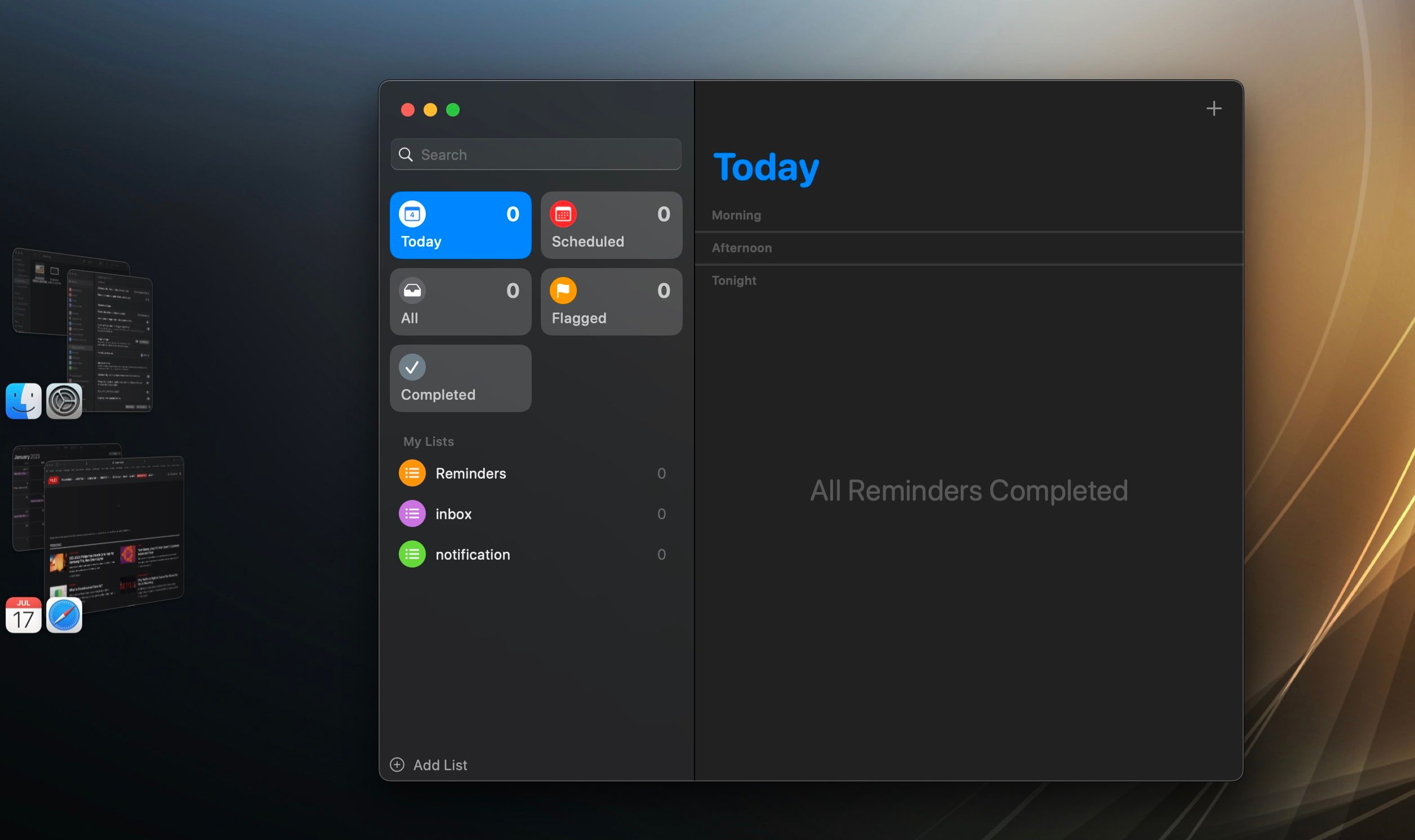Screen dimensions: 1415x840
Task: Switch to the Scheduled smart list
Action: tap(611, 225)
